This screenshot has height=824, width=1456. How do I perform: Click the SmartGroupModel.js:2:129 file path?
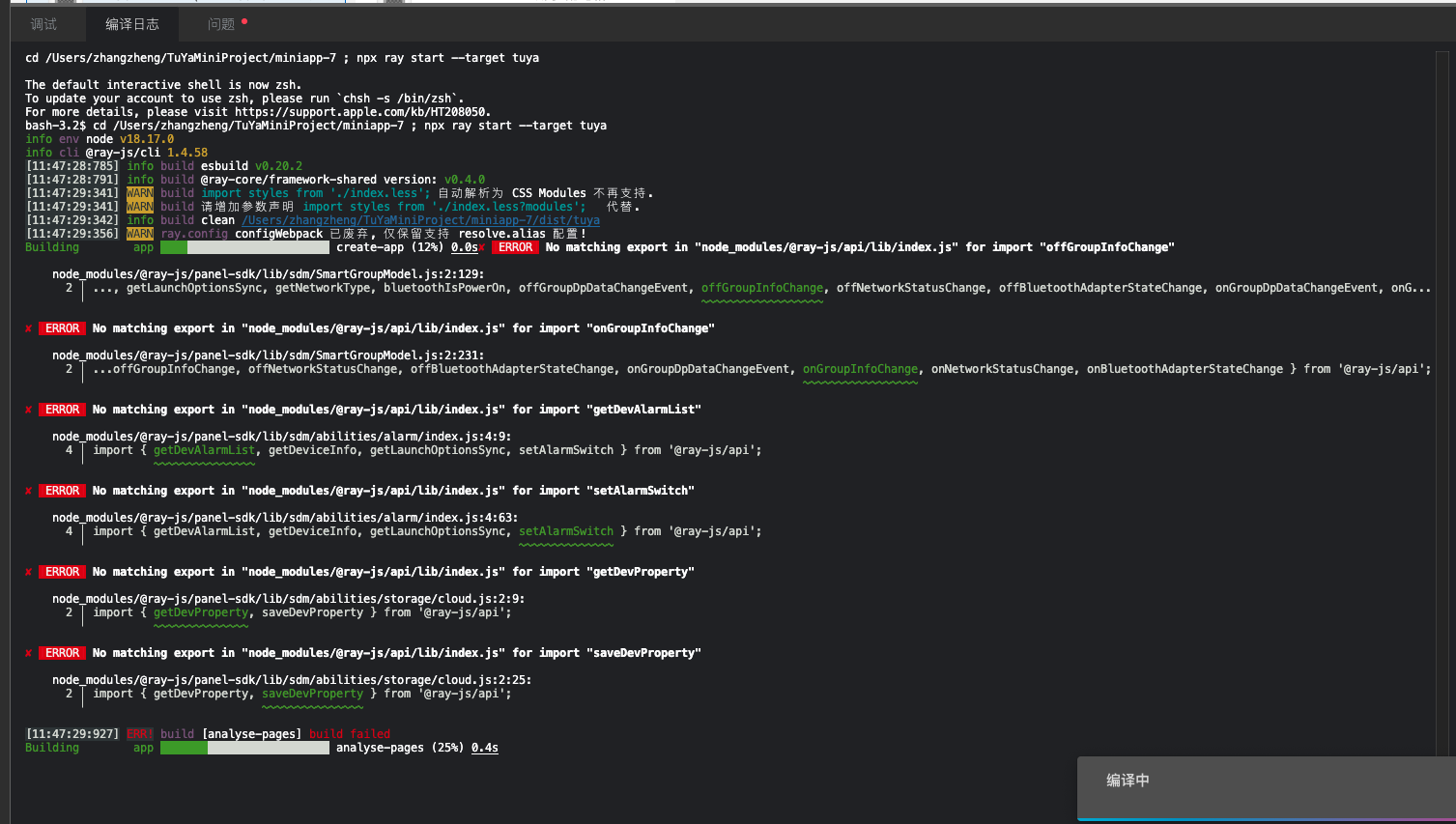click(x=269, y=274)
